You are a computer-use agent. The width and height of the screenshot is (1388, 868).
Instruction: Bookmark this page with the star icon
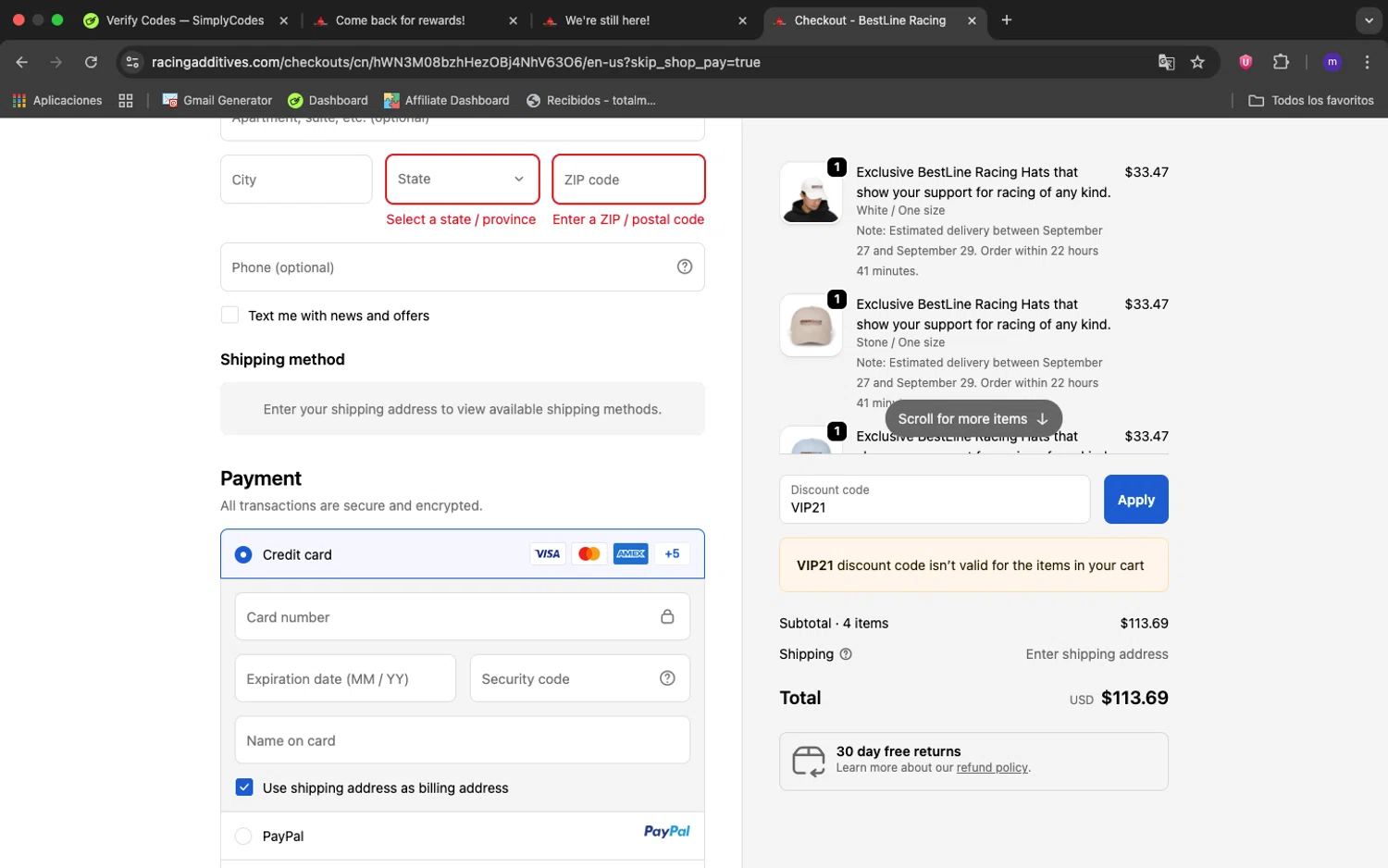pyautogui.click(x=1197, y=62)
